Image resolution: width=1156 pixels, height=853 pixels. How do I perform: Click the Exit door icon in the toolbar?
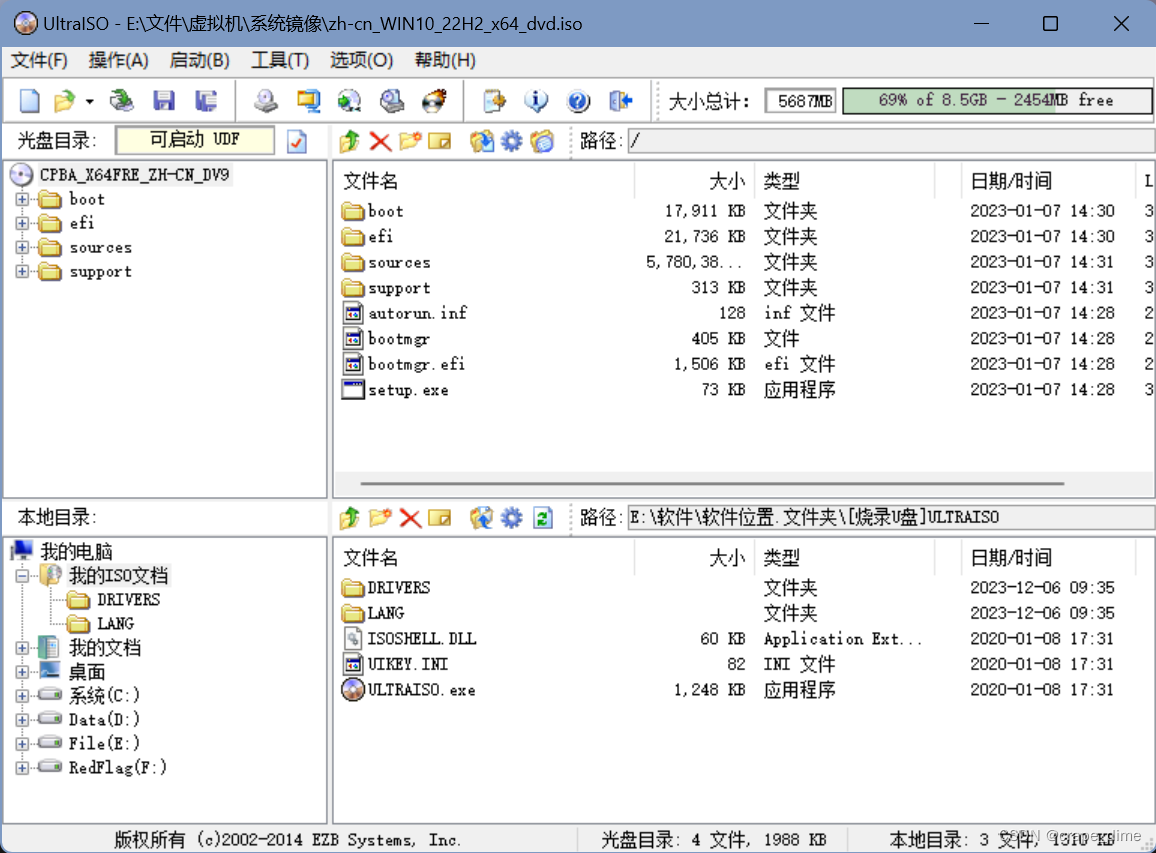621,100
